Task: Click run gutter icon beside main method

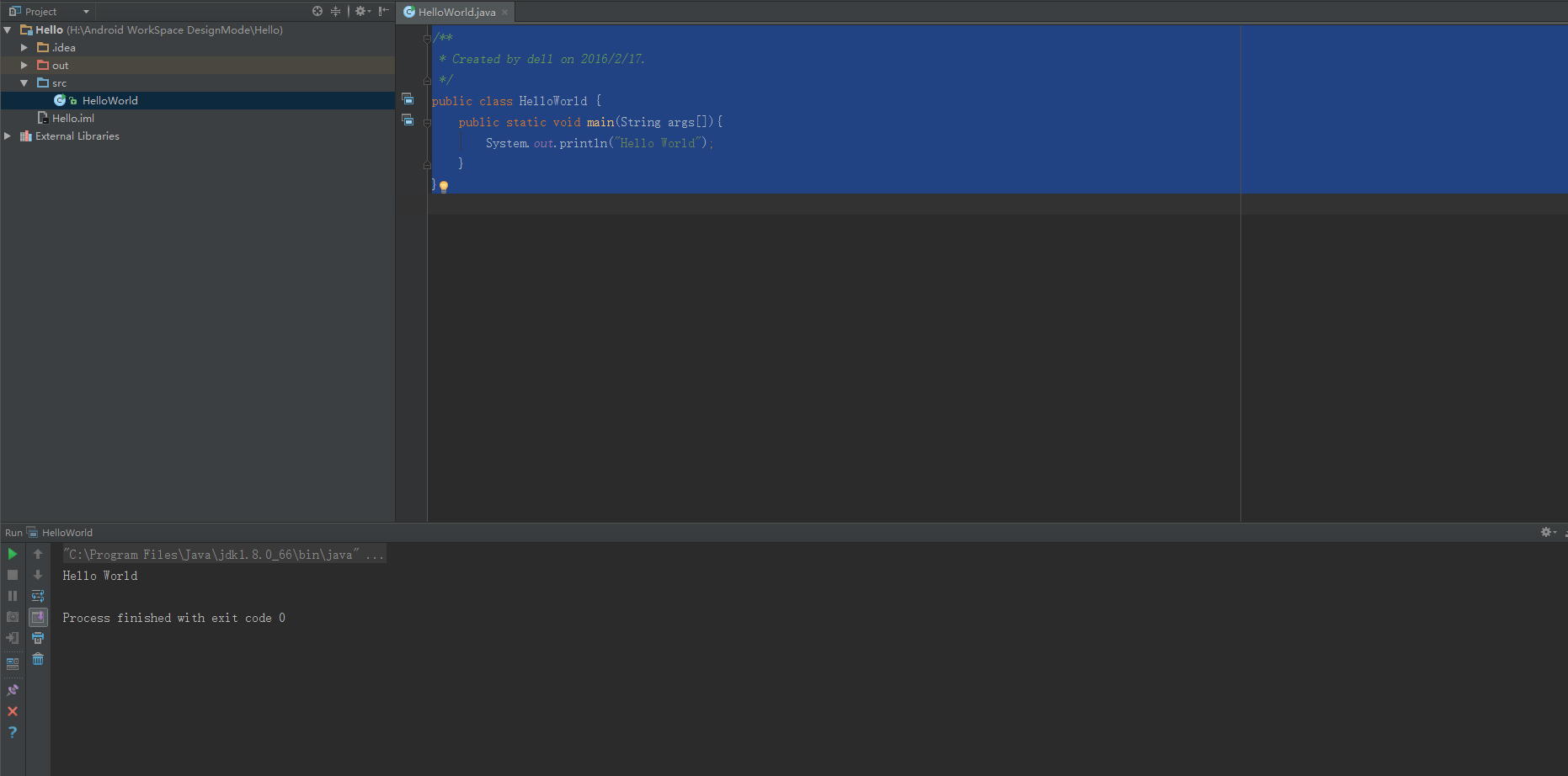Action: point(408,120)
